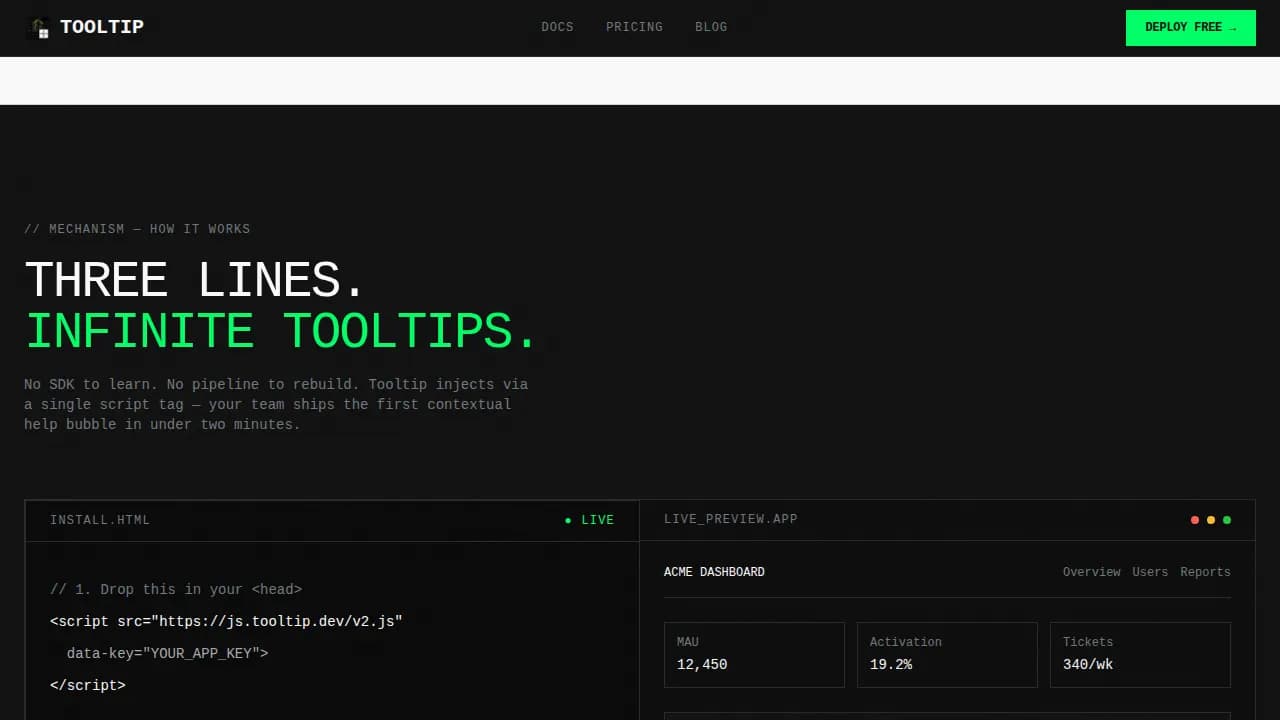Click the green LIVE status indicator
Screen dimensions: 1280x720
tap(589, 520)
